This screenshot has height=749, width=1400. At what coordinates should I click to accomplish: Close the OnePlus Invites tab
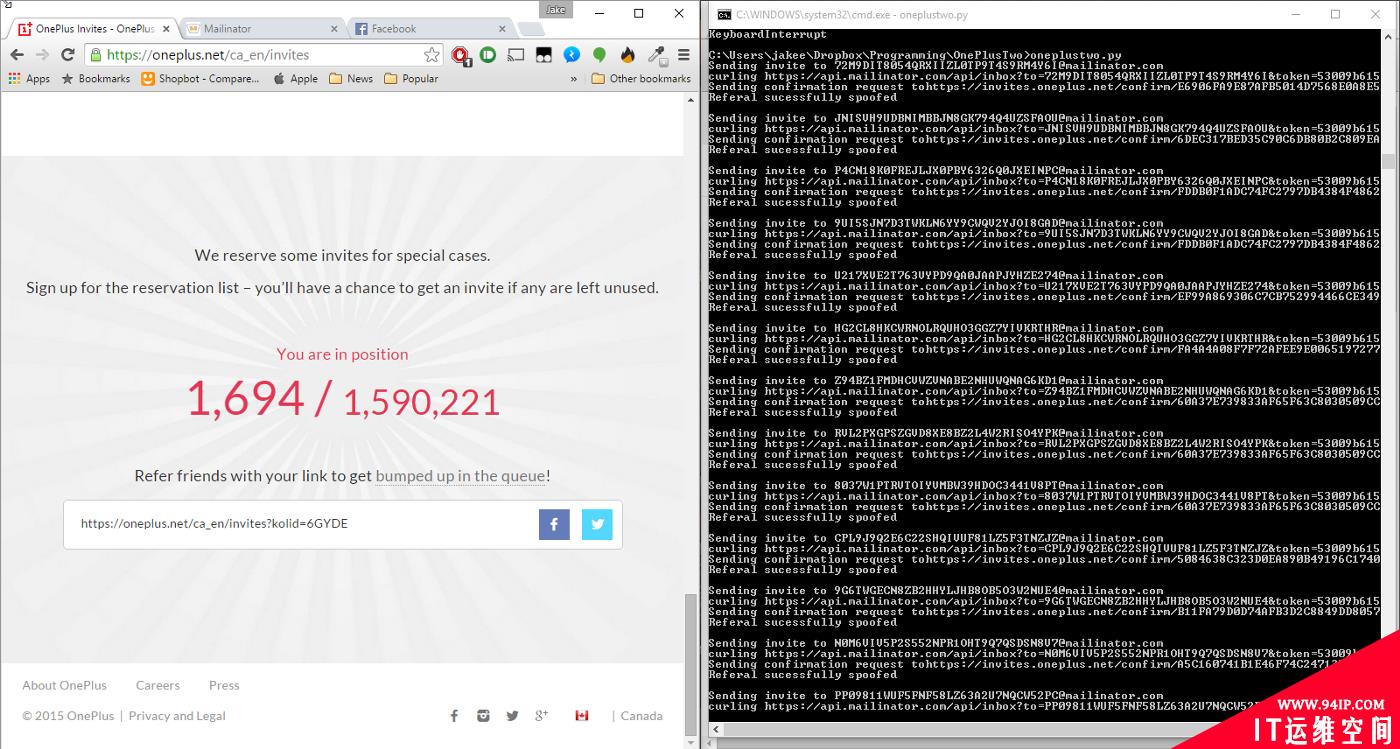pyautogui.click(x=164, y=29)
